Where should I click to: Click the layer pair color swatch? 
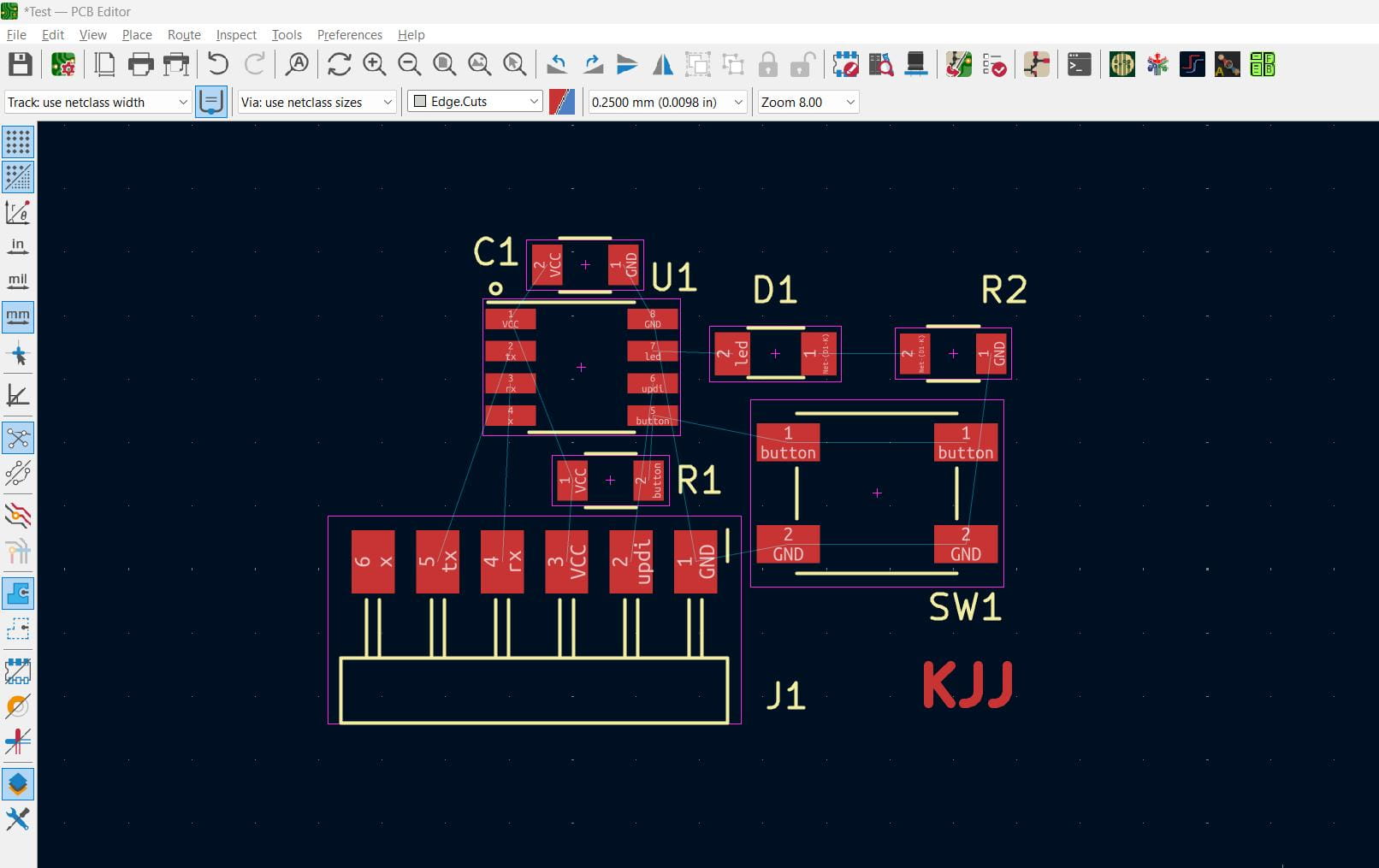[562, 102]
